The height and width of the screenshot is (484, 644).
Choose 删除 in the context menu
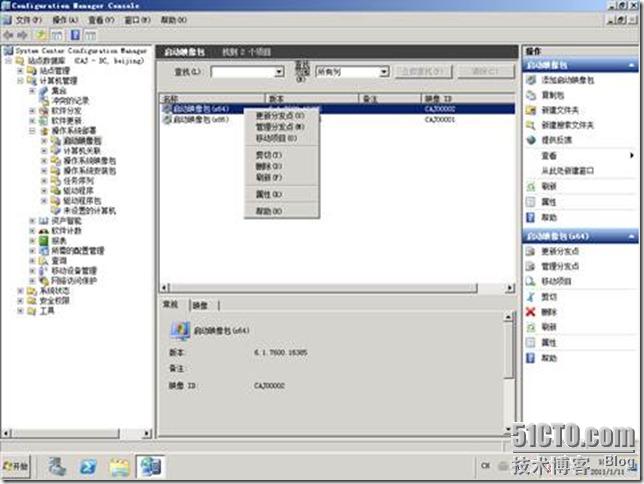click(x=280, y=166)
